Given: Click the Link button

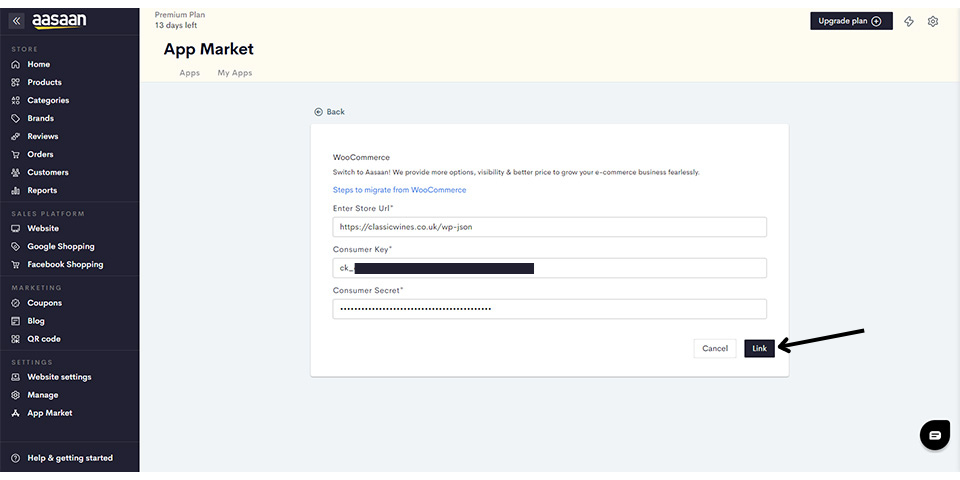Looking at the screenshot, I should click(x=759, y=348).
